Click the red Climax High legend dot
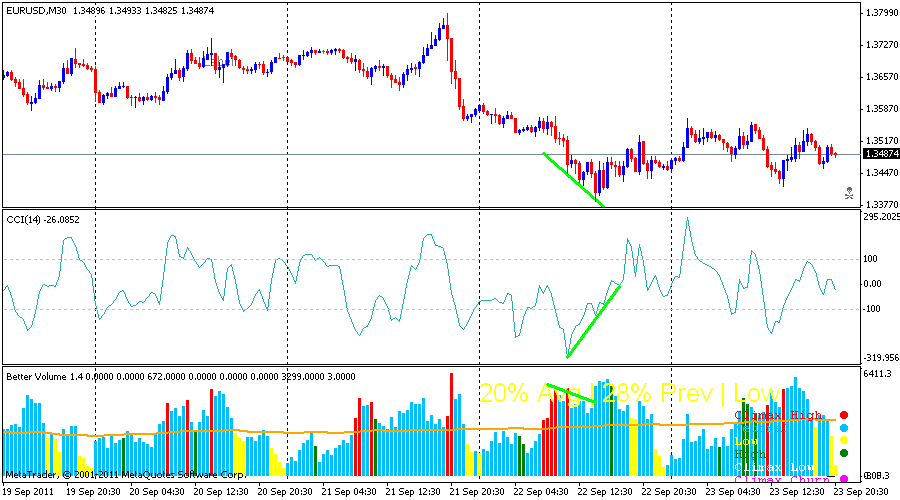Image resolution: width=900 pixels, height=500 pixels. coord(843,415)
